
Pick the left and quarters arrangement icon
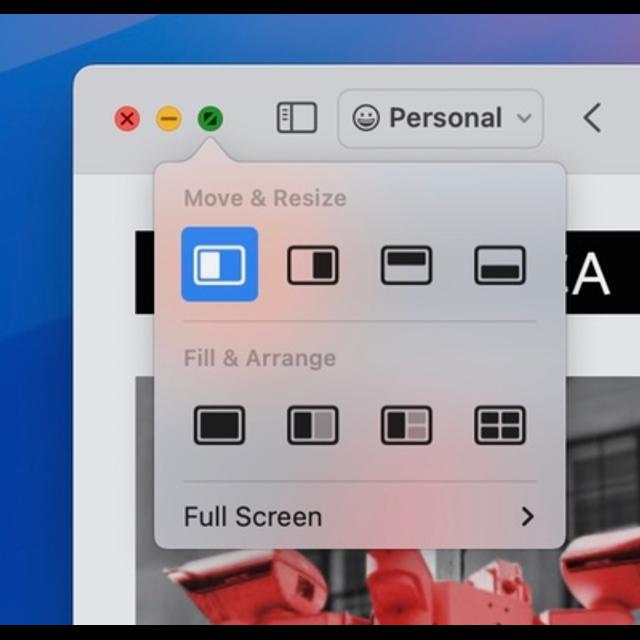tap(407, 425)
